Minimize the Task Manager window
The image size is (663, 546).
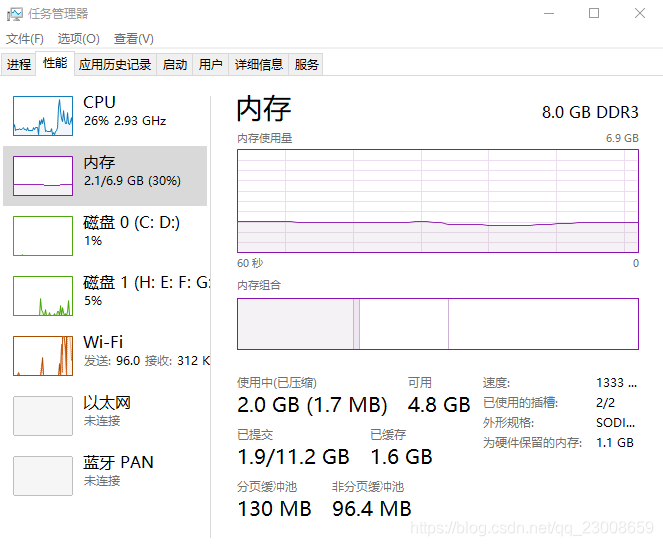point(549,14)
